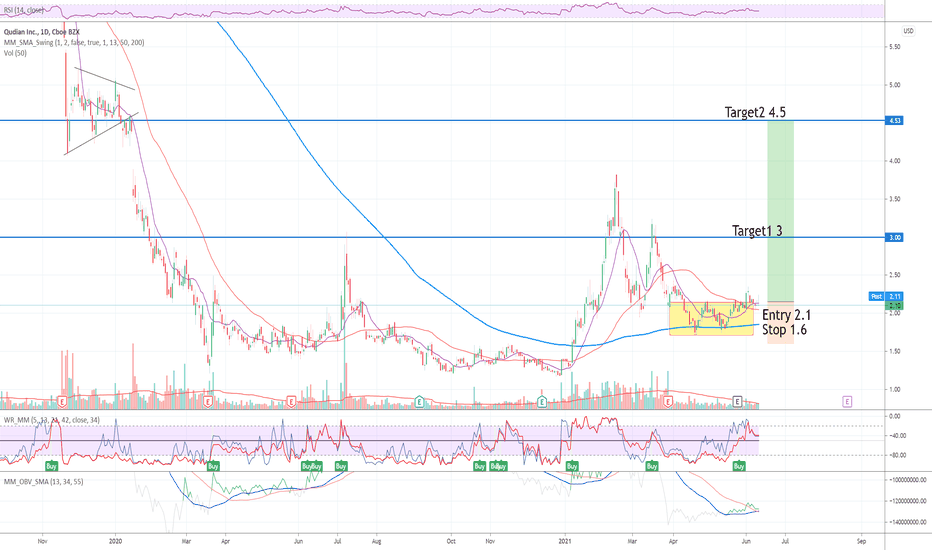
Task: Click the -40.00 value on WR_MM scale
Action: [898, 436]
